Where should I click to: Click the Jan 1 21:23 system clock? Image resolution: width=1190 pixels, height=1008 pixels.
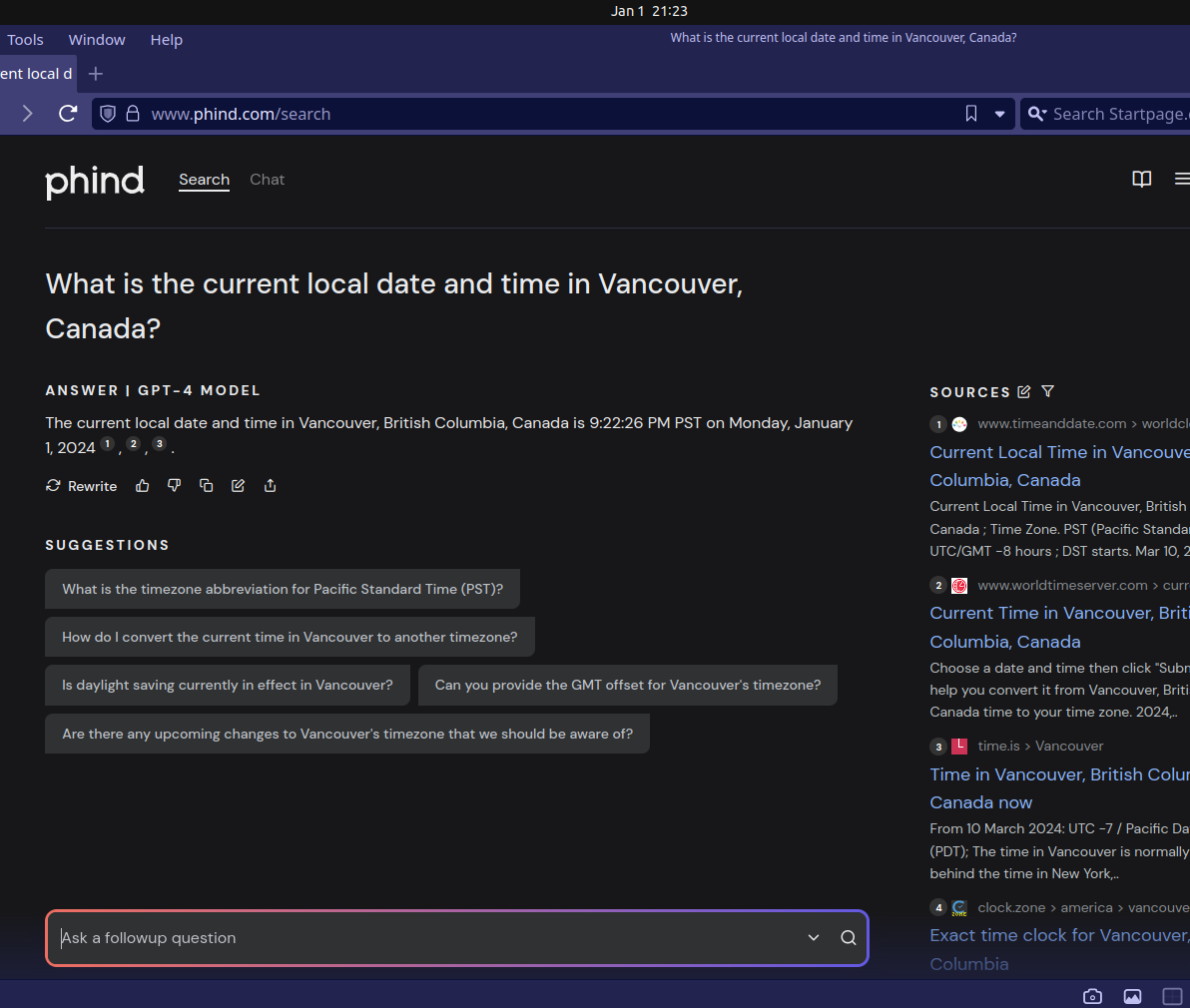click(649, 11)
